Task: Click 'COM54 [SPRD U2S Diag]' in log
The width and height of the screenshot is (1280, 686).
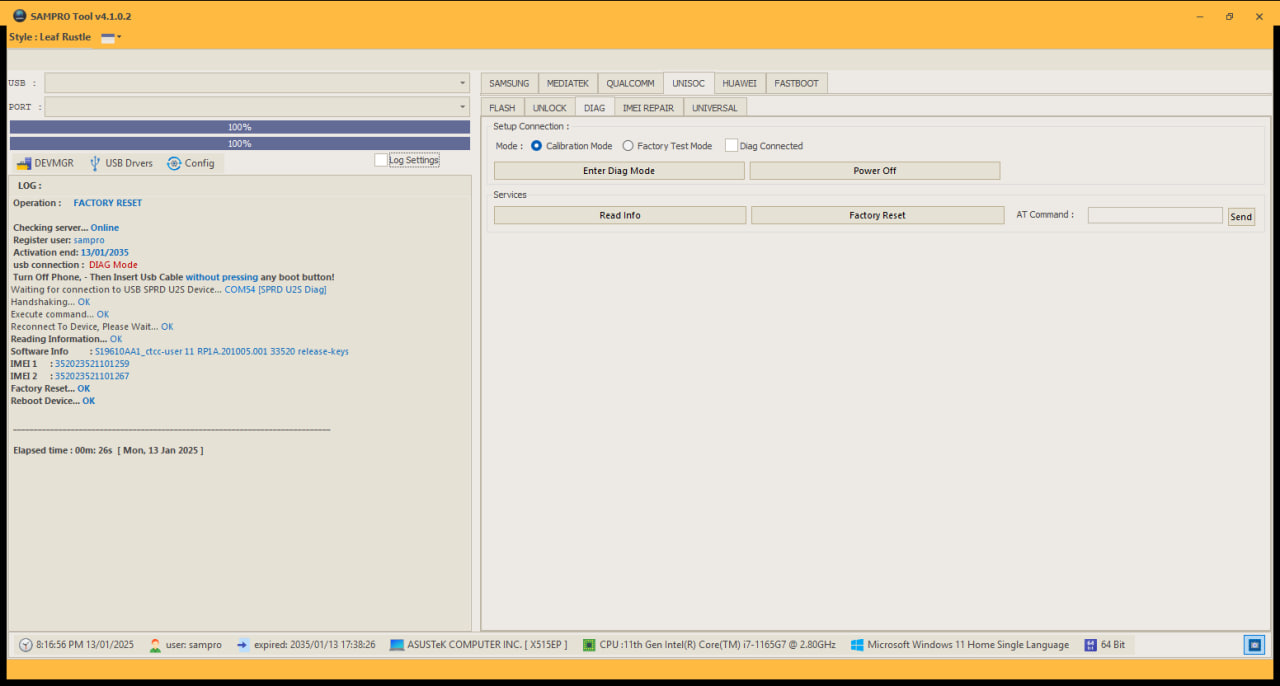Action: [x=276, y=290]
